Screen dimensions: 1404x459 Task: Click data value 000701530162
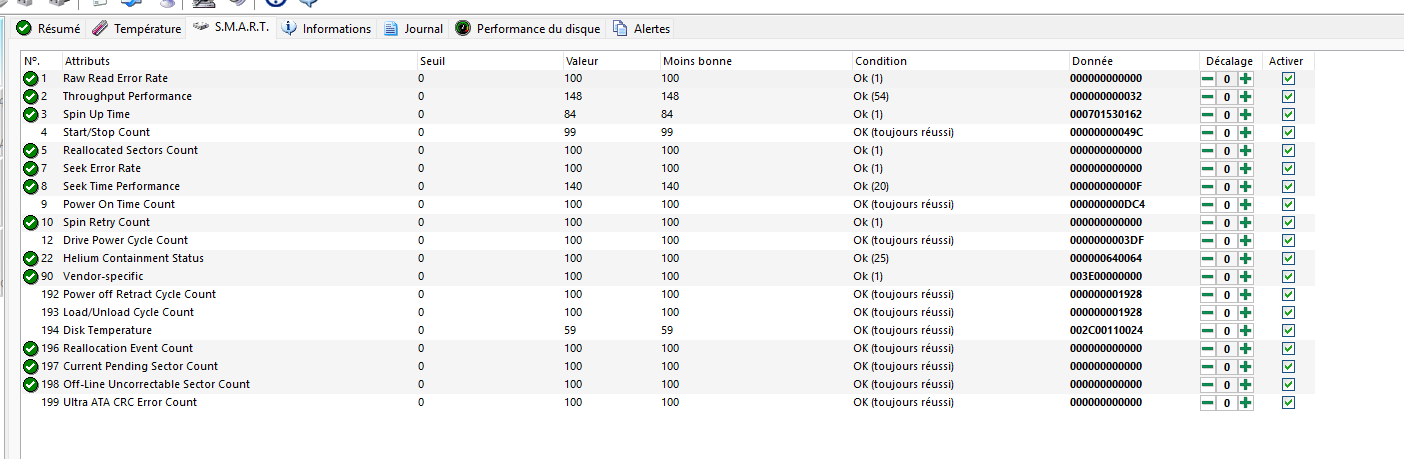1106,115
